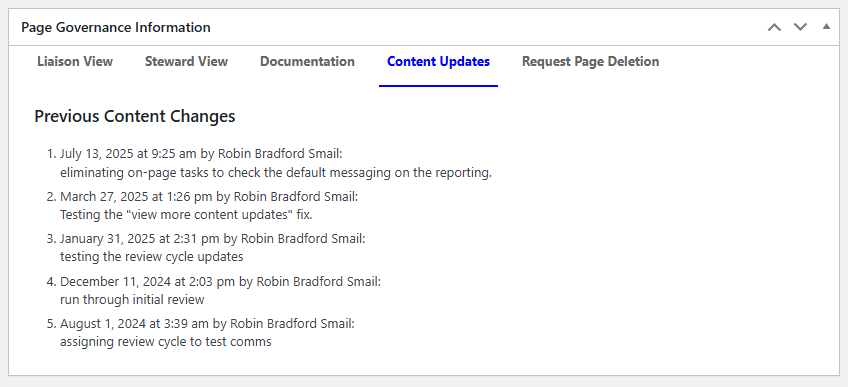Screen dimensions: 848x387
Task: Click the Page Governance Information title
Action: click(116, 27)
